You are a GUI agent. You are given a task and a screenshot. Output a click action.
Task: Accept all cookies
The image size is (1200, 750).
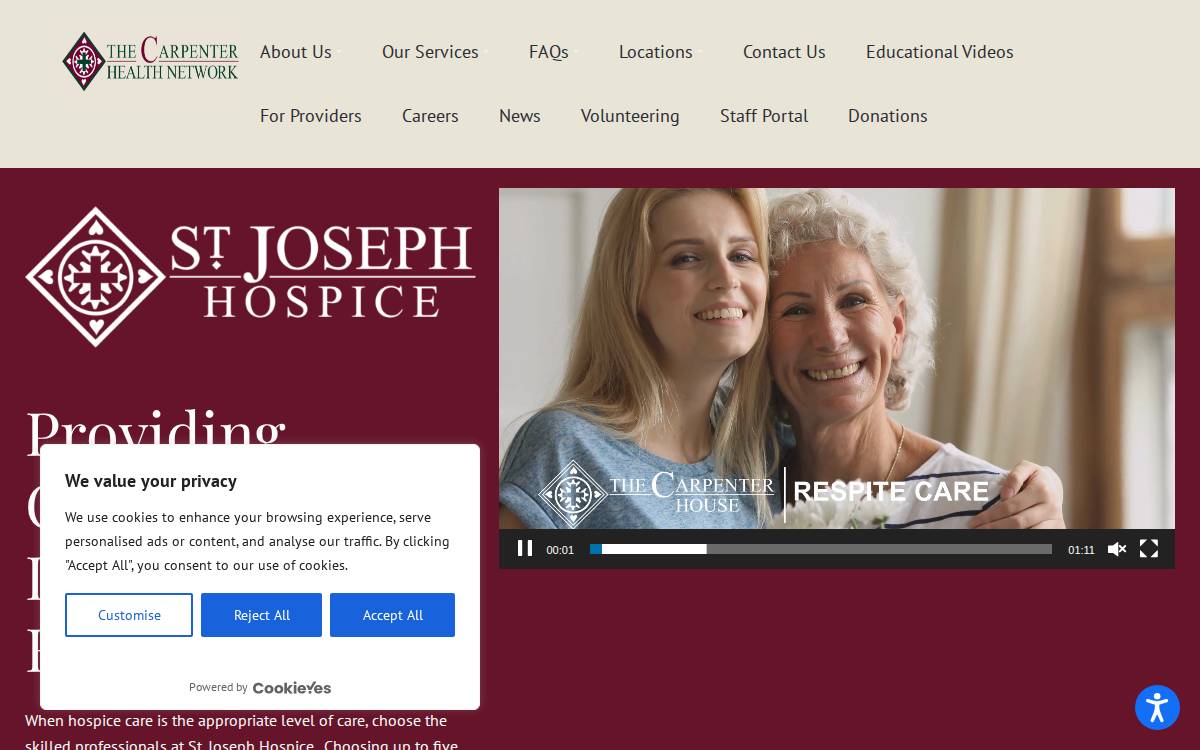click(392, 615)
